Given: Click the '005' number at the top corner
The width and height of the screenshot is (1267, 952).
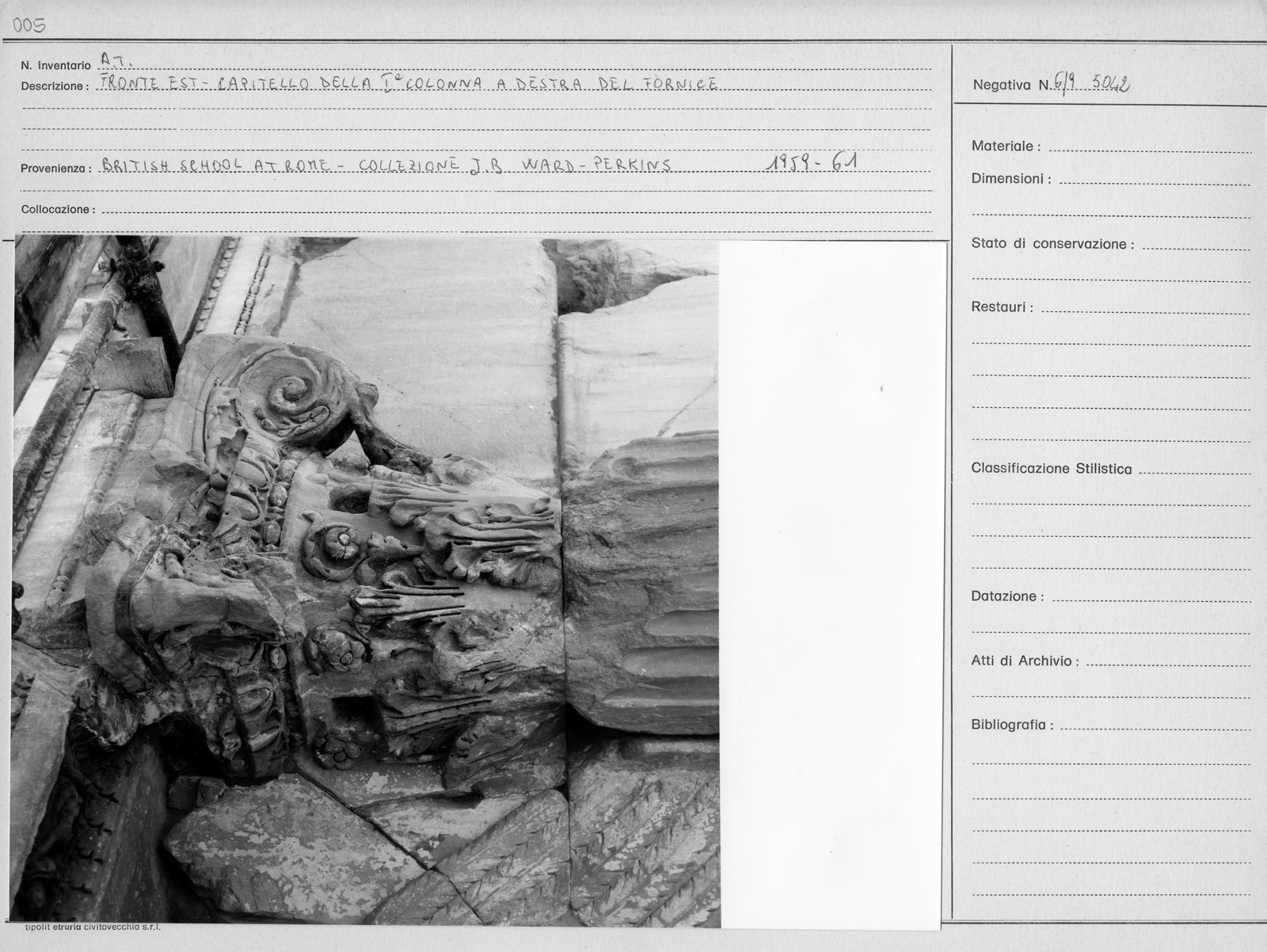Looking at the screenshot, I should click(29, 25).
